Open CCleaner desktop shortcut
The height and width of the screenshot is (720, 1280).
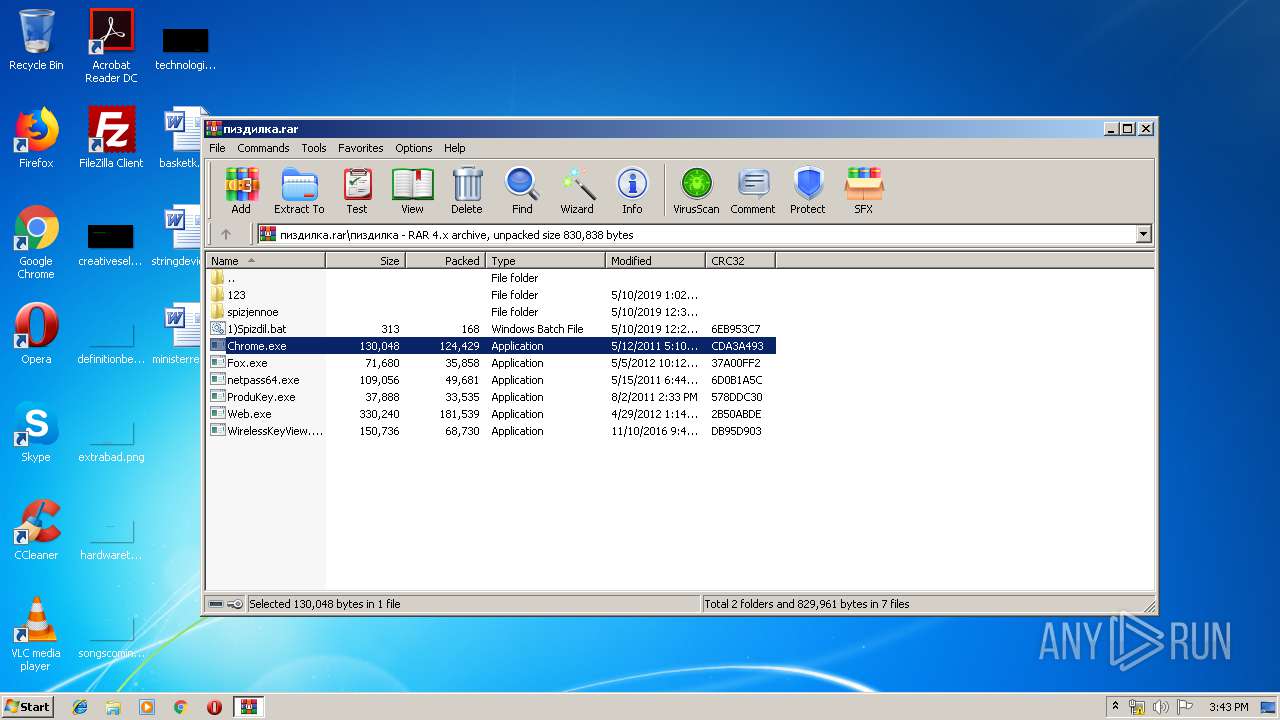pyautogui.click(x=36, y=530)
